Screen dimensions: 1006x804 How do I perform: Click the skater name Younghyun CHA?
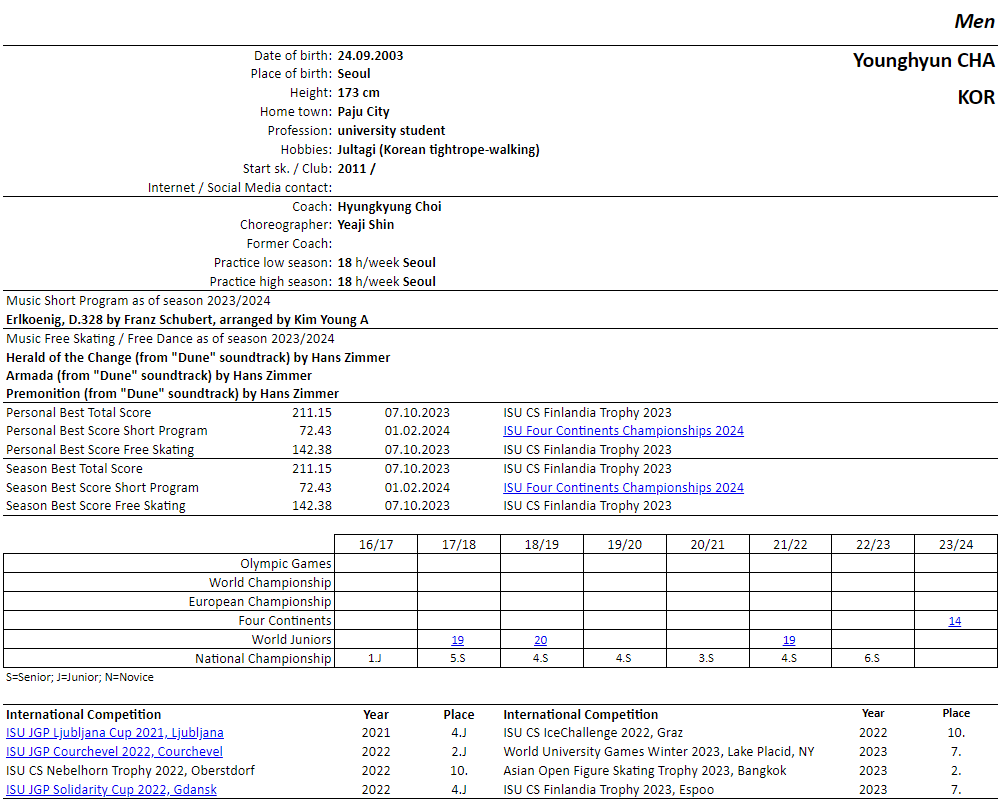(x=923, y=60)
